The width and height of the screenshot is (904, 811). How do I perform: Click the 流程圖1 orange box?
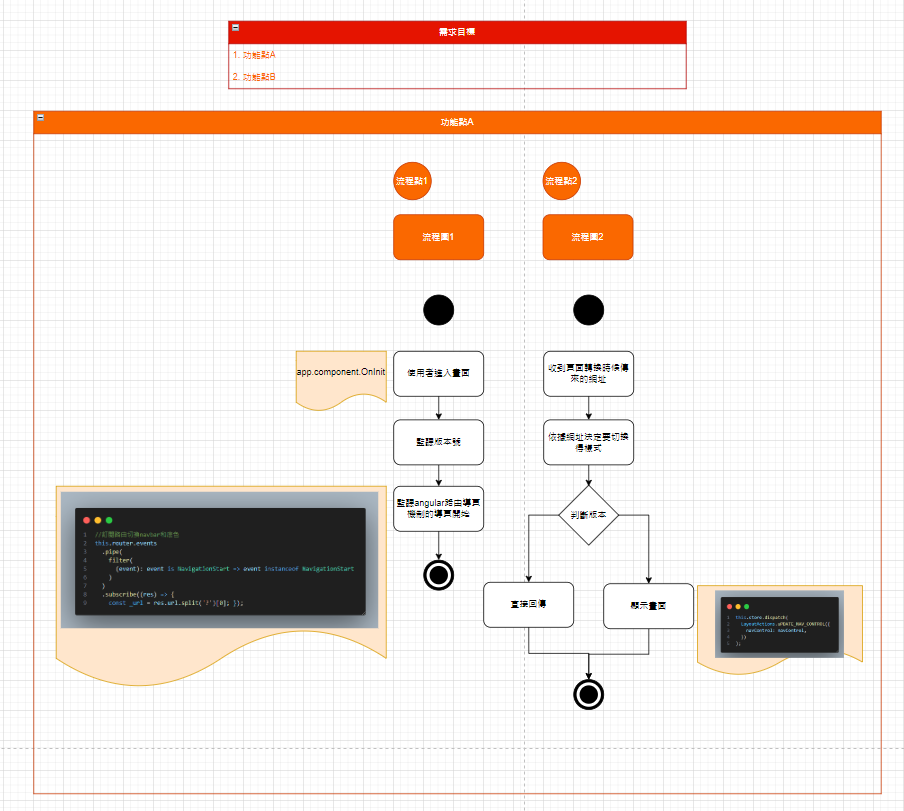(x=438, y=237)
